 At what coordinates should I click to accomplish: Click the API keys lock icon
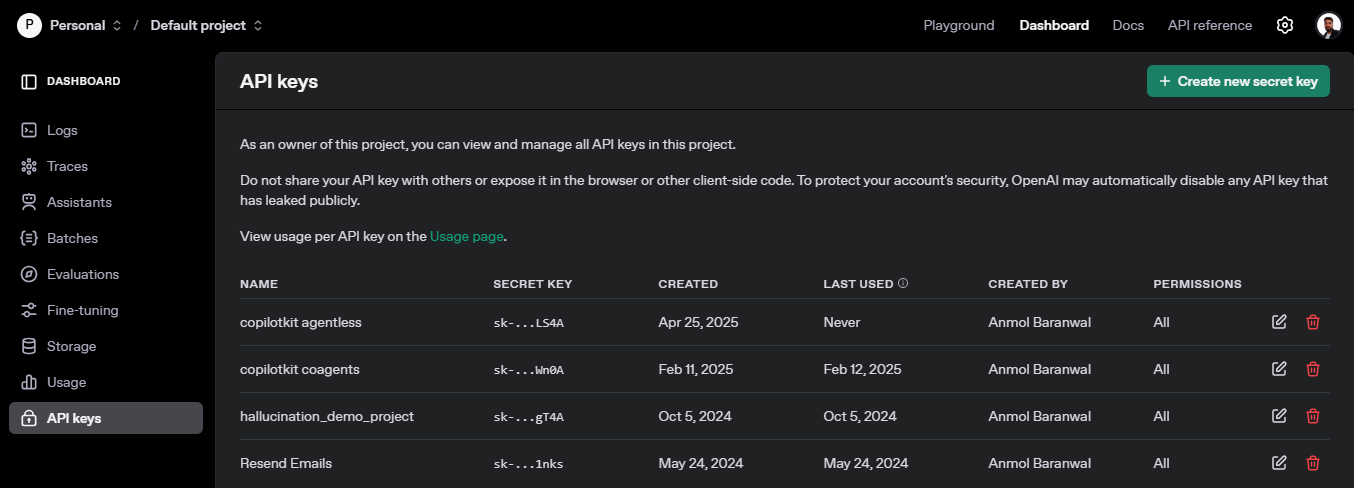29,418
